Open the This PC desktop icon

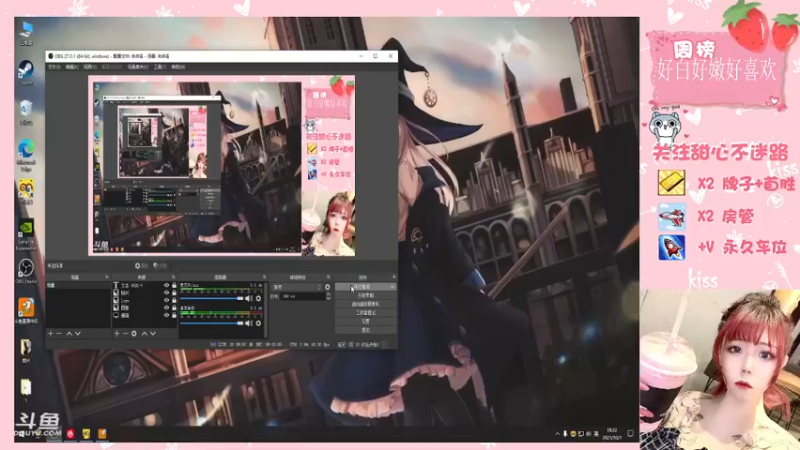tap(26, 33)
